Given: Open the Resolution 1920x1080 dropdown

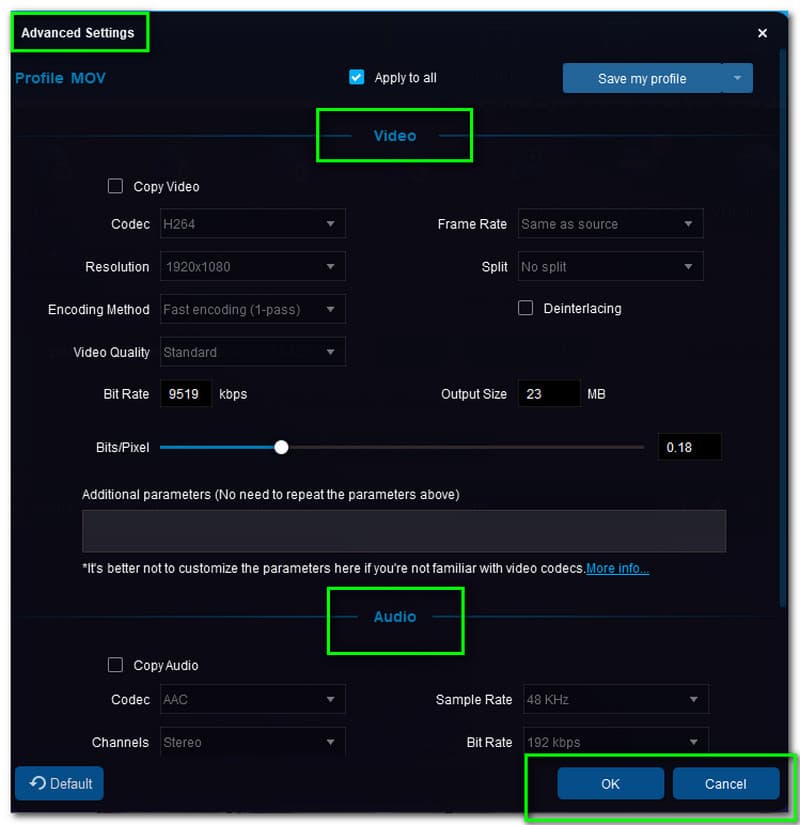Looking at the screenshot, I should (252, 267).
